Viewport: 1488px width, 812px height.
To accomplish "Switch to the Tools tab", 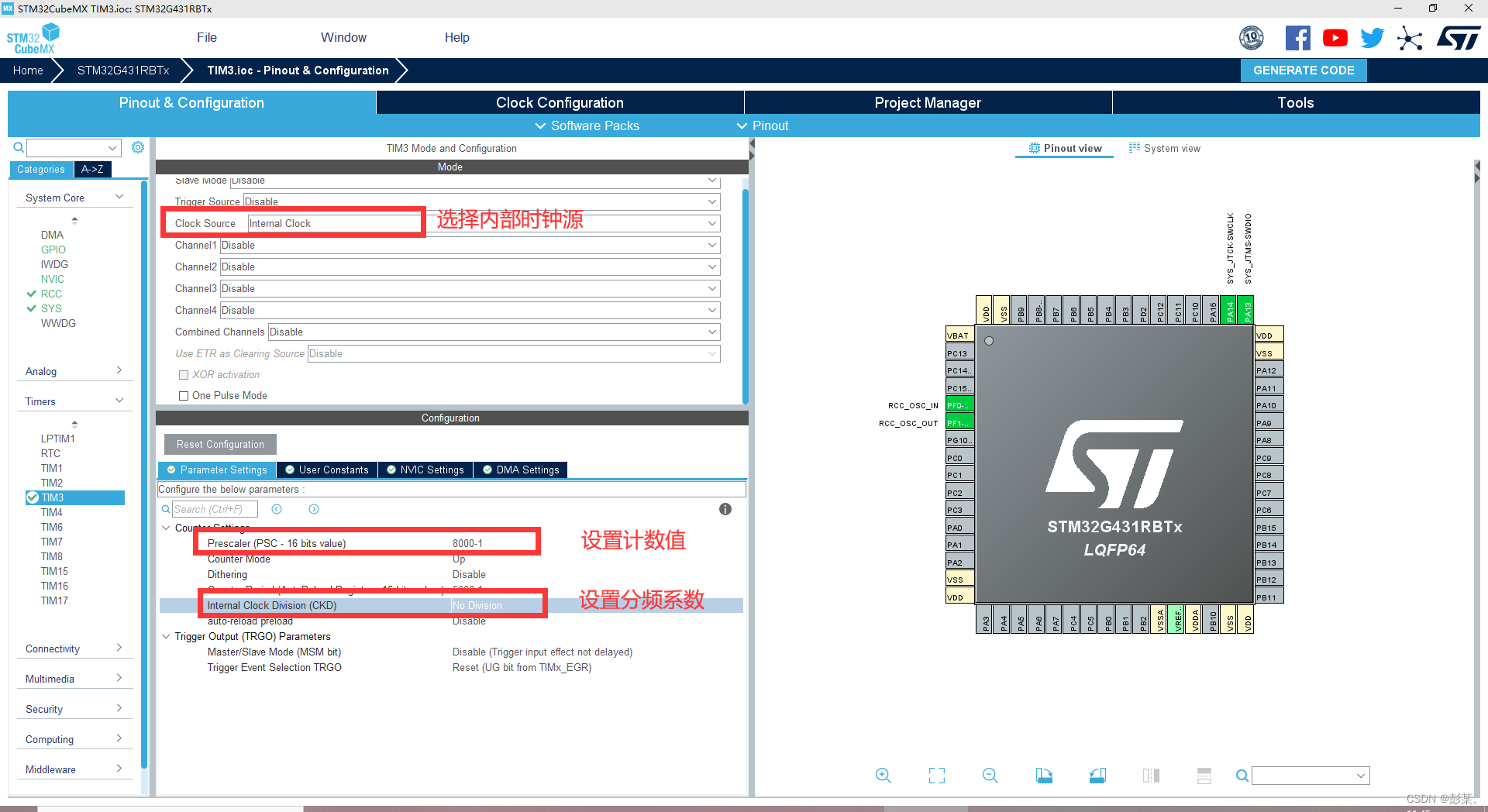I will [1296, 102].
